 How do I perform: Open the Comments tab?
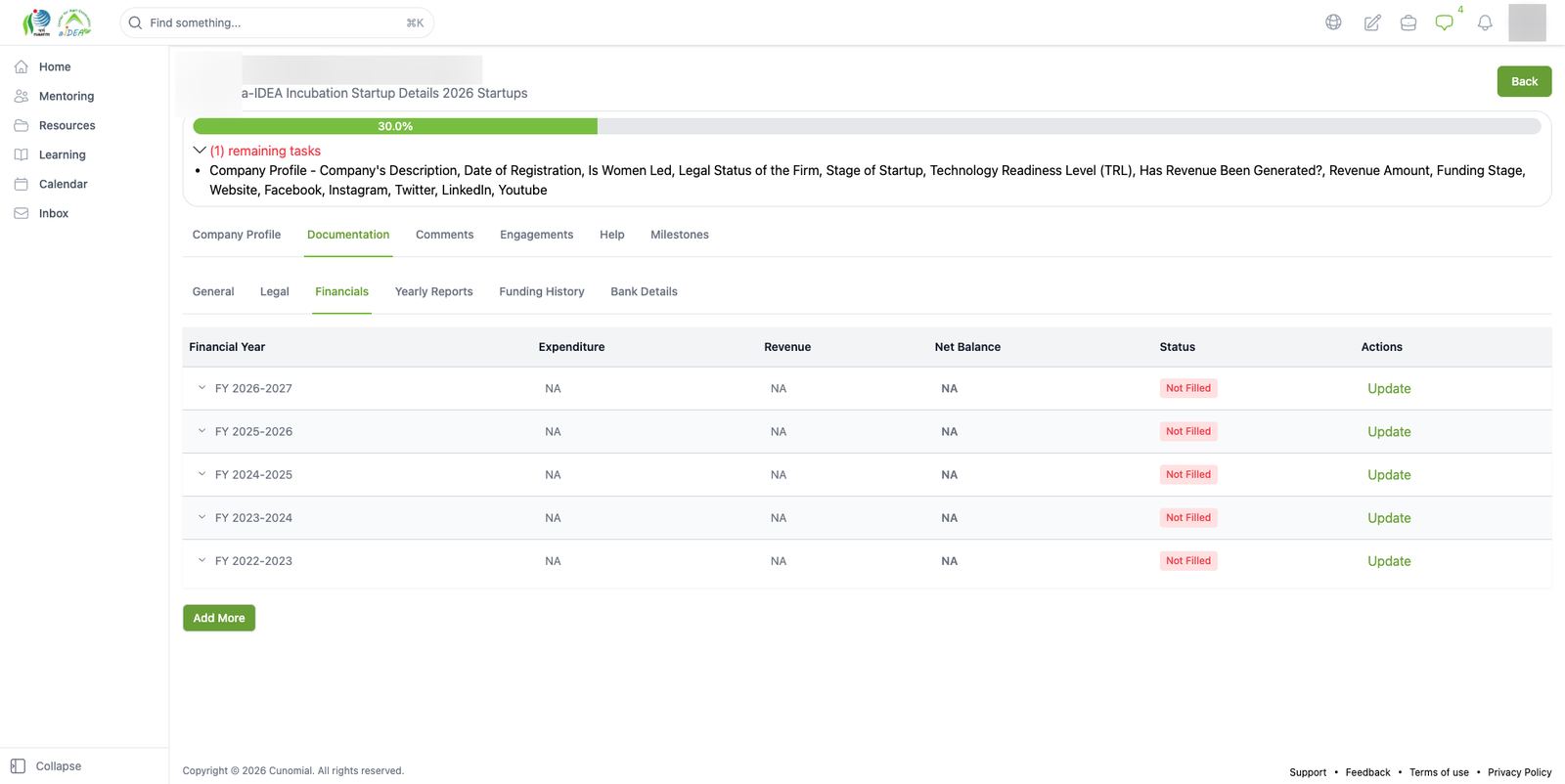(x=444, y=235)
